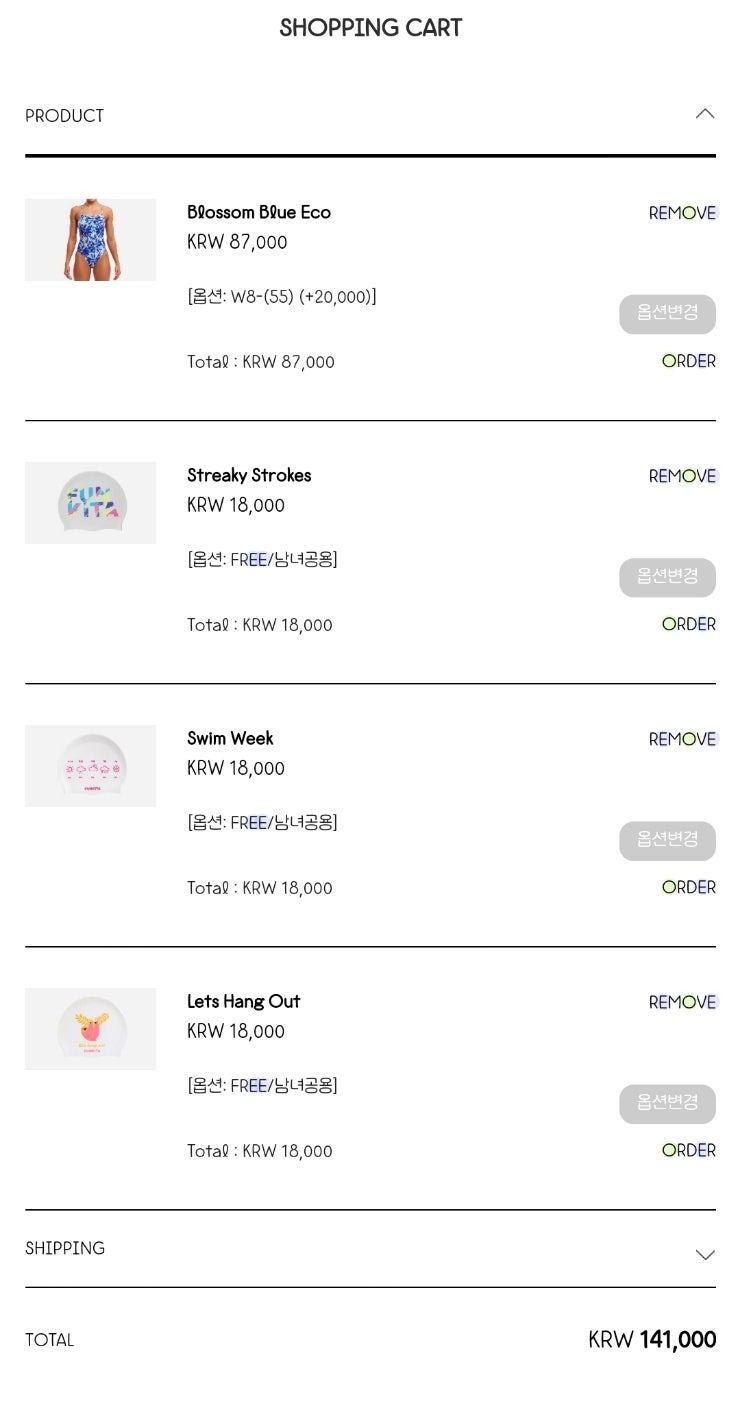Change options for Swim Week
Screen dimensions: 740x1401
pyautogui.click(x=667, y=840)
